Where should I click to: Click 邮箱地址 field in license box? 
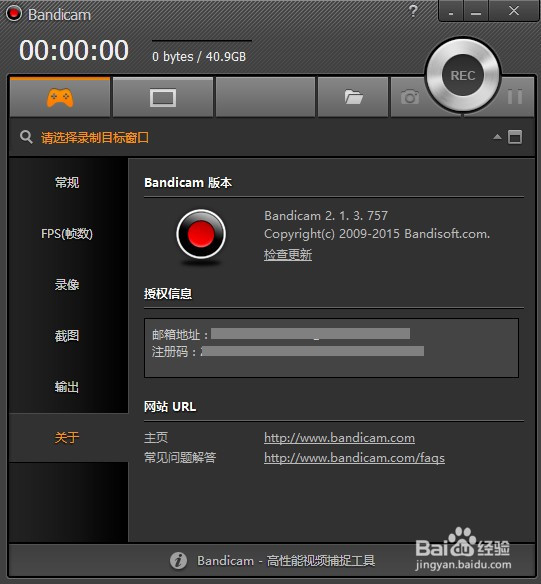281,334
